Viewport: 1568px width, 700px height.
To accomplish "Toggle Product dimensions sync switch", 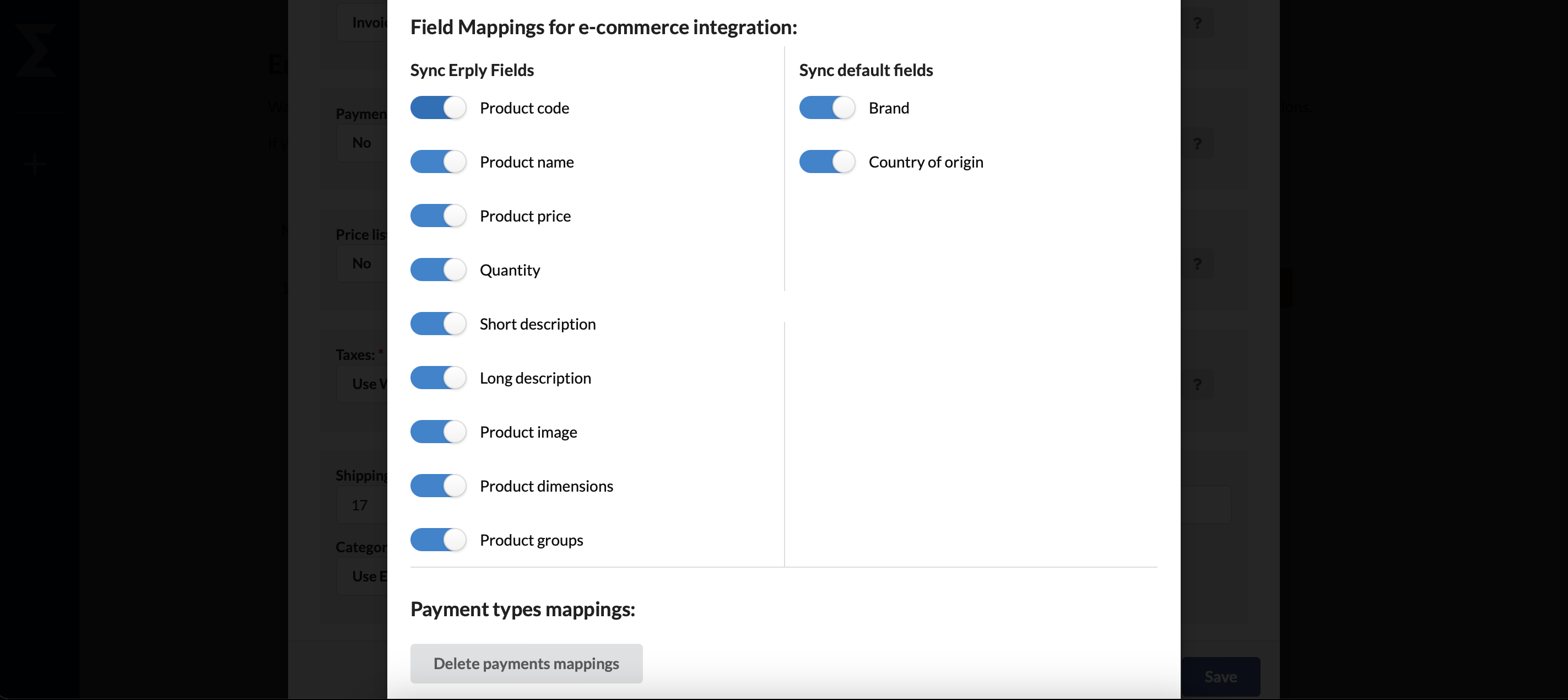I will (x=438, y=486).
